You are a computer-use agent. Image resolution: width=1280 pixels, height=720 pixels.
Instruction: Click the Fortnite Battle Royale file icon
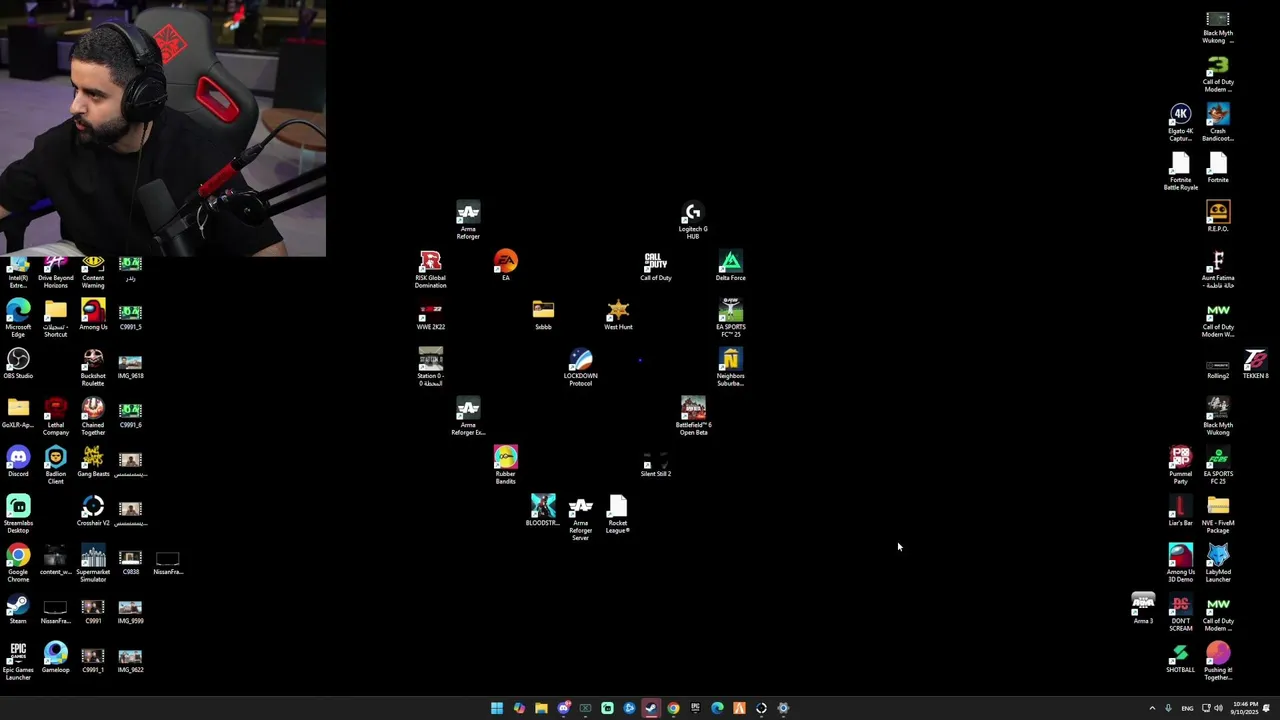pos(1181,171)
